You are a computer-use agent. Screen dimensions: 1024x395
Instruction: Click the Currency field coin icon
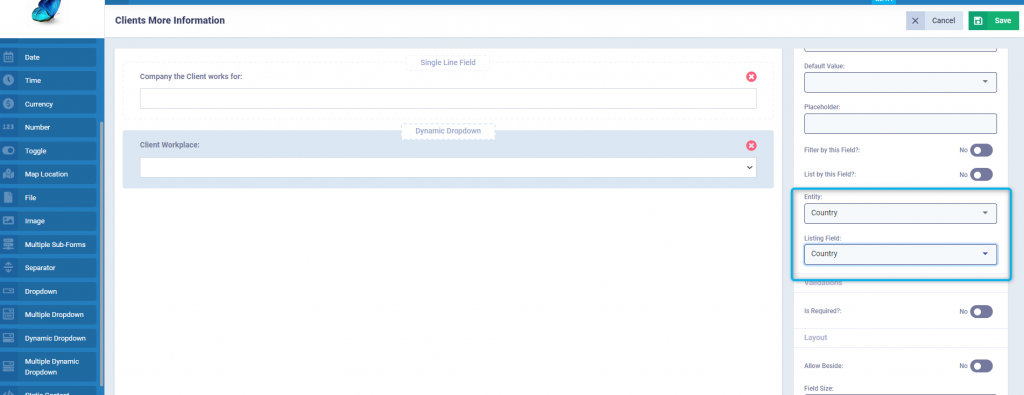point(8,104)
